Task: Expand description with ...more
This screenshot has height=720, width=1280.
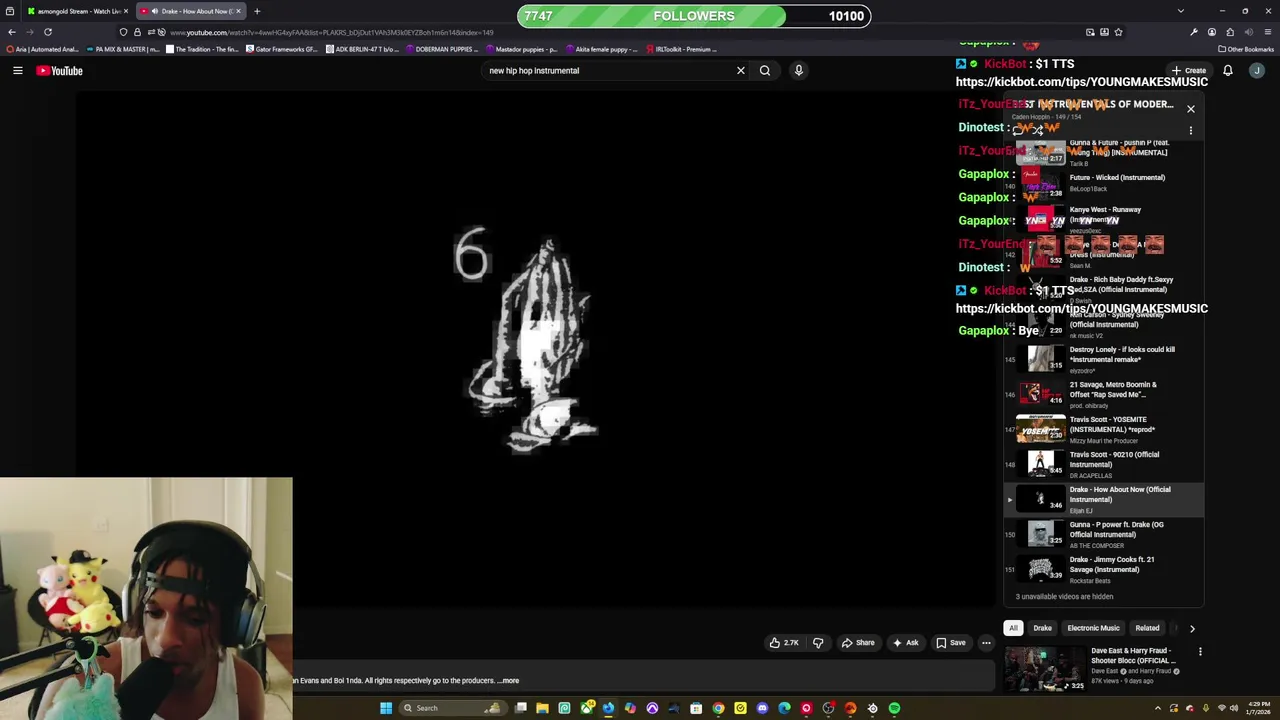Action: [x=510, y=681]
